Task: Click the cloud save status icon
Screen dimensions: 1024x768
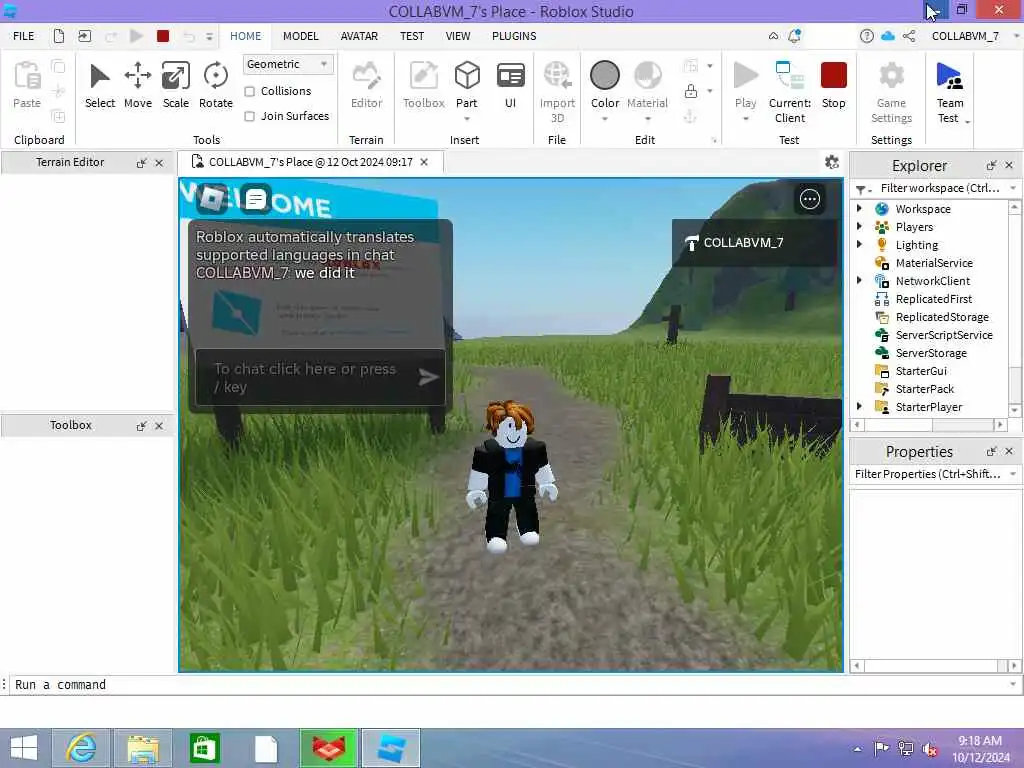Action: click(888, 36)
